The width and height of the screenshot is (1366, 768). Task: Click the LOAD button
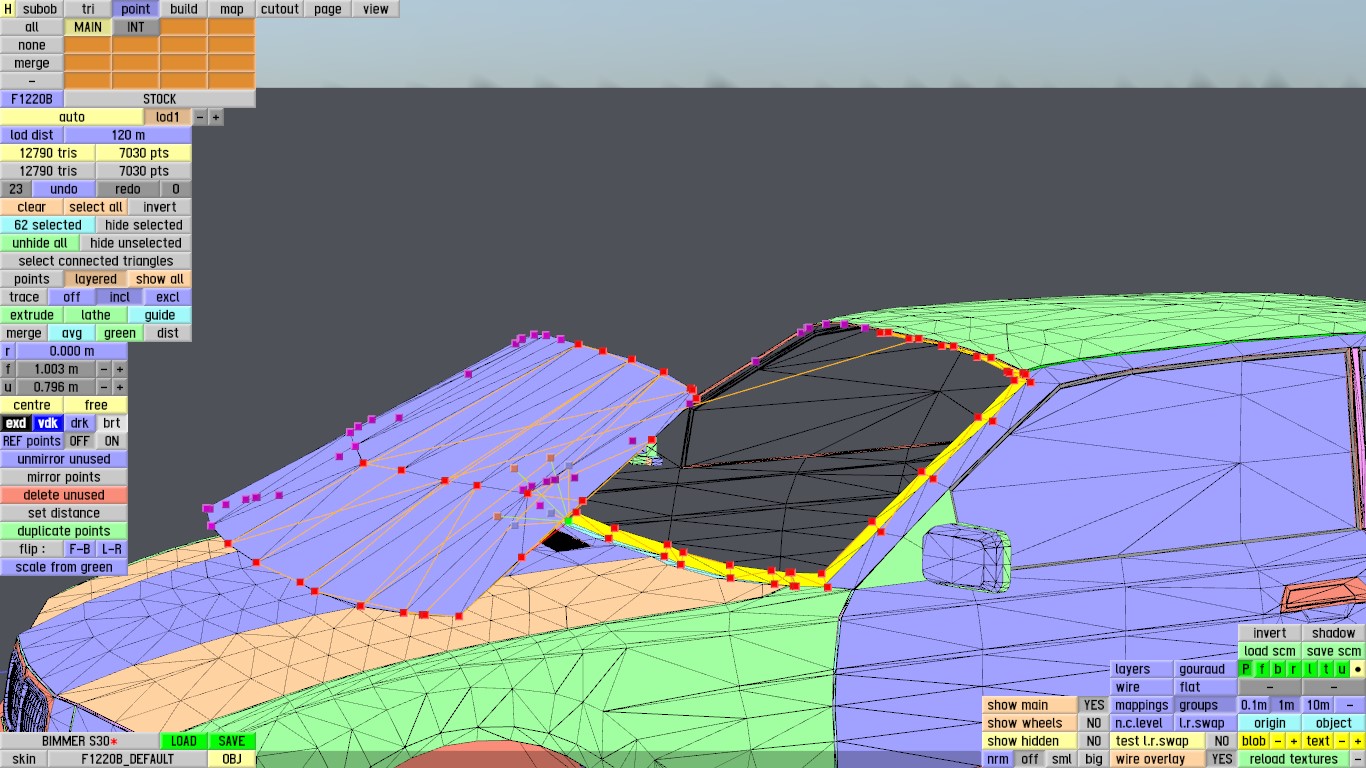(x=184, y=741)
